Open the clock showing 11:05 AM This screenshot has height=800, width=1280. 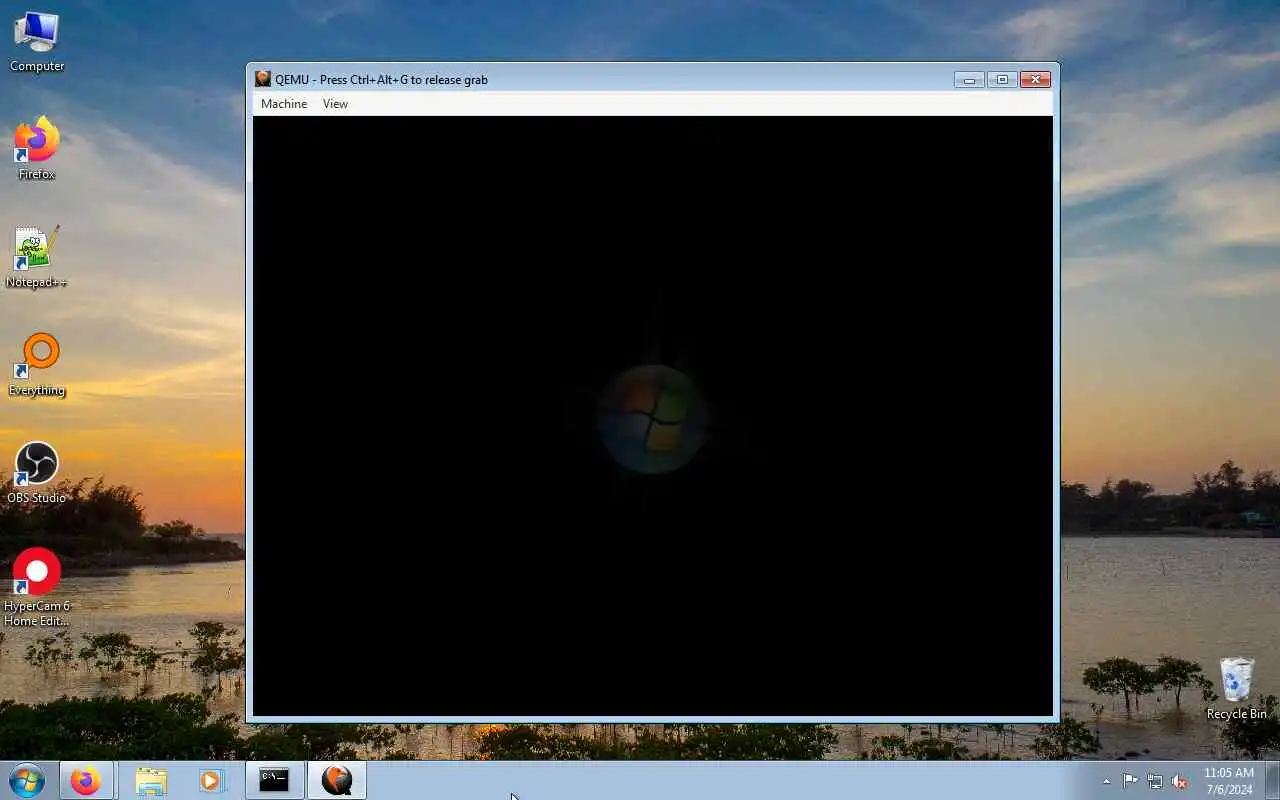(1228, 781)
